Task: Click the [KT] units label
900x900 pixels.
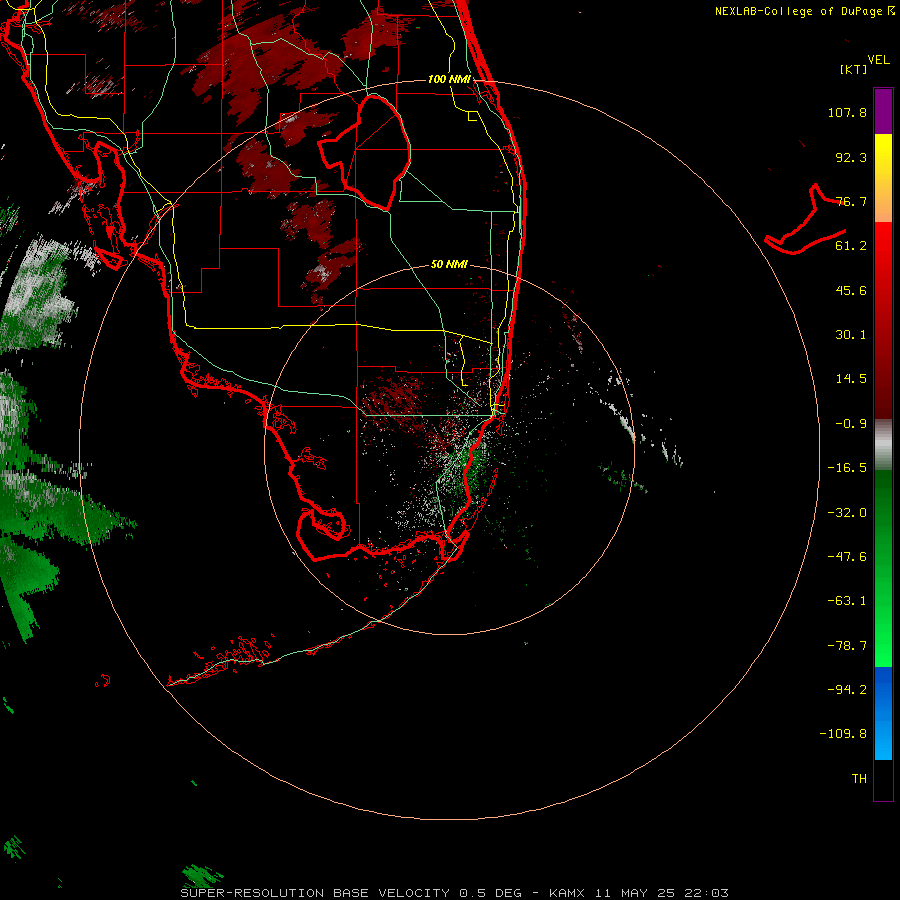Action: click(854, 69)
